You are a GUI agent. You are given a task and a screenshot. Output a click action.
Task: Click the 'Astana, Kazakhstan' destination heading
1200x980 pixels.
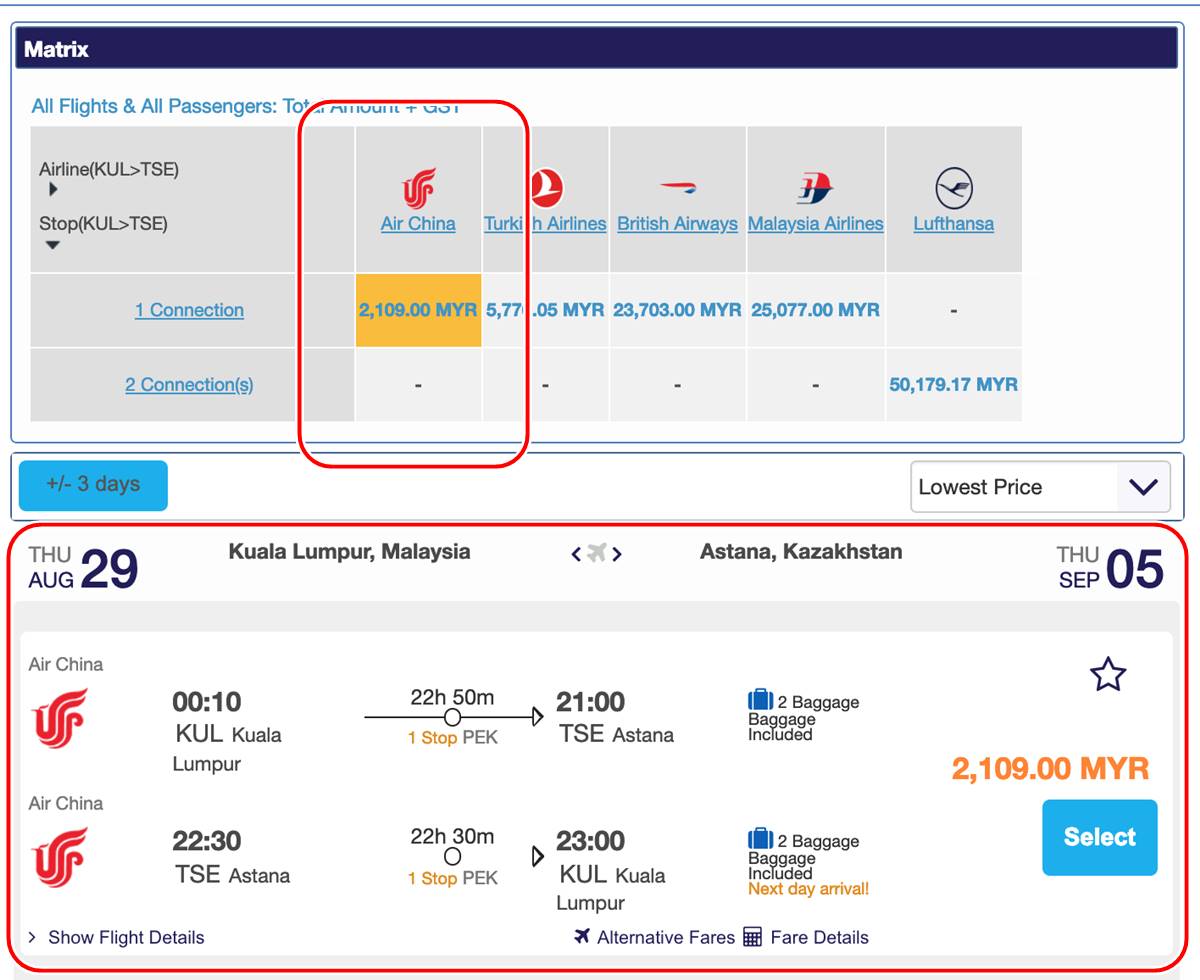[801, 551]
